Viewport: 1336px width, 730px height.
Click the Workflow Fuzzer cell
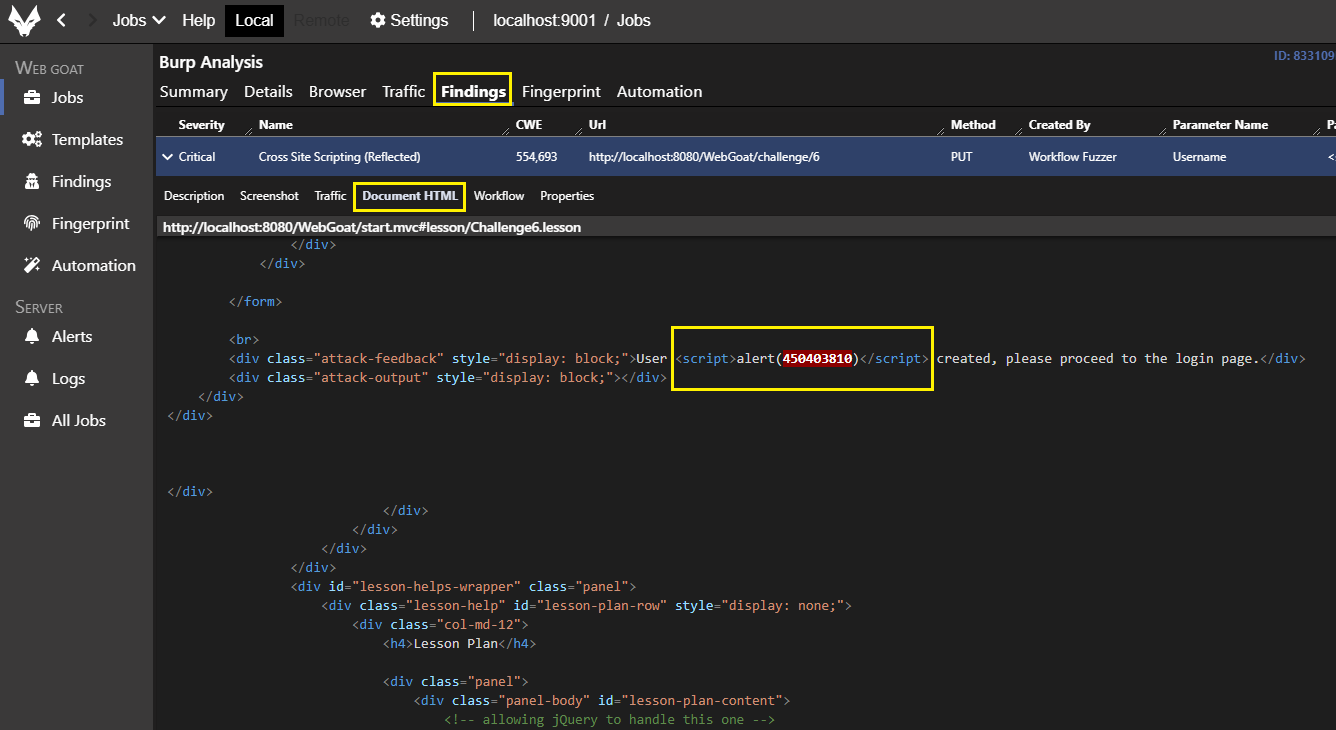(1073, 157)
